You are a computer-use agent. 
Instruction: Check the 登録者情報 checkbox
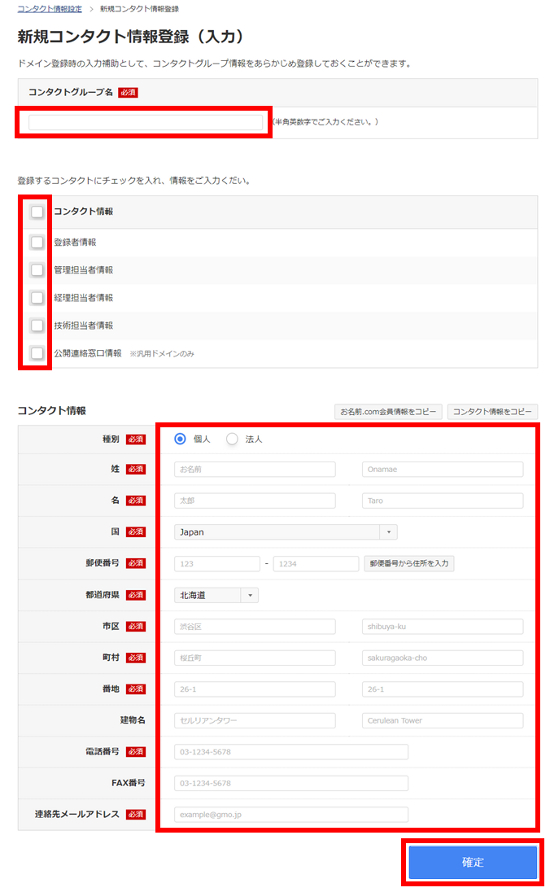coord(37,242)
